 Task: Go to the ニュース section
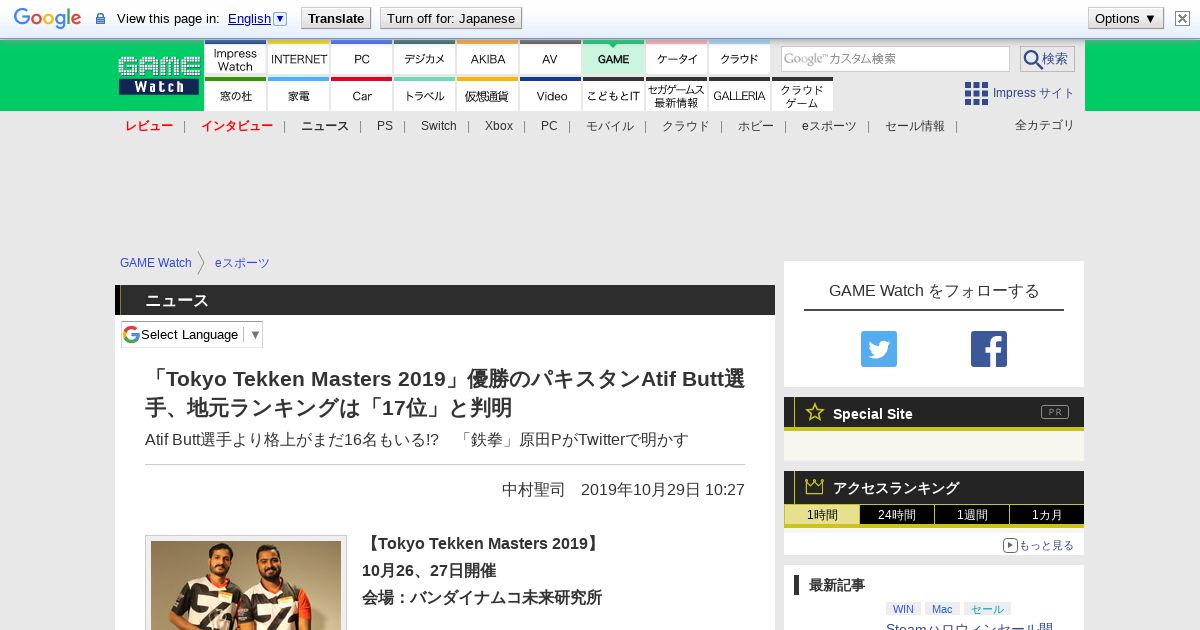pos(325,126)
